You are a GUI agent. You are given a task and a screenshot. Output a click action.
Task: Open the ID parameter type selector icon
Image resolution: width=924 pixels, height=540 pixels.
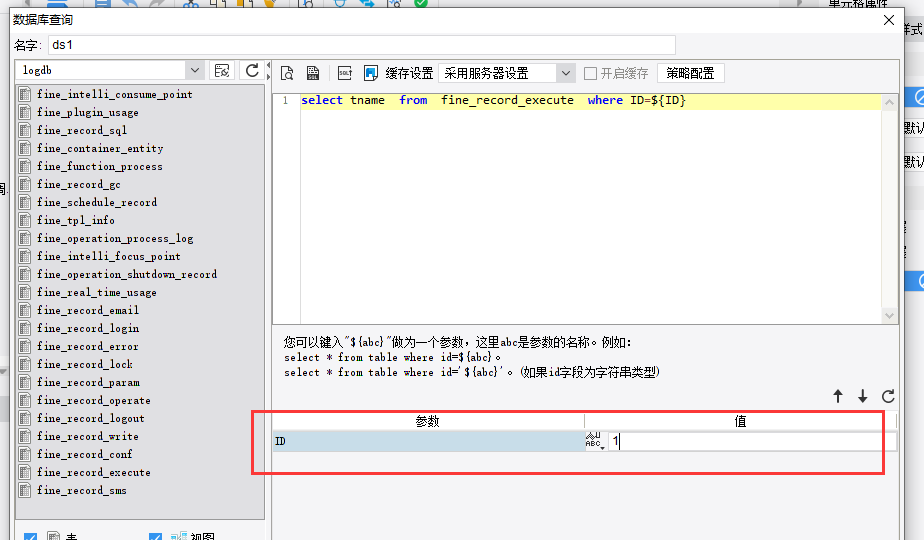(595, 441)
